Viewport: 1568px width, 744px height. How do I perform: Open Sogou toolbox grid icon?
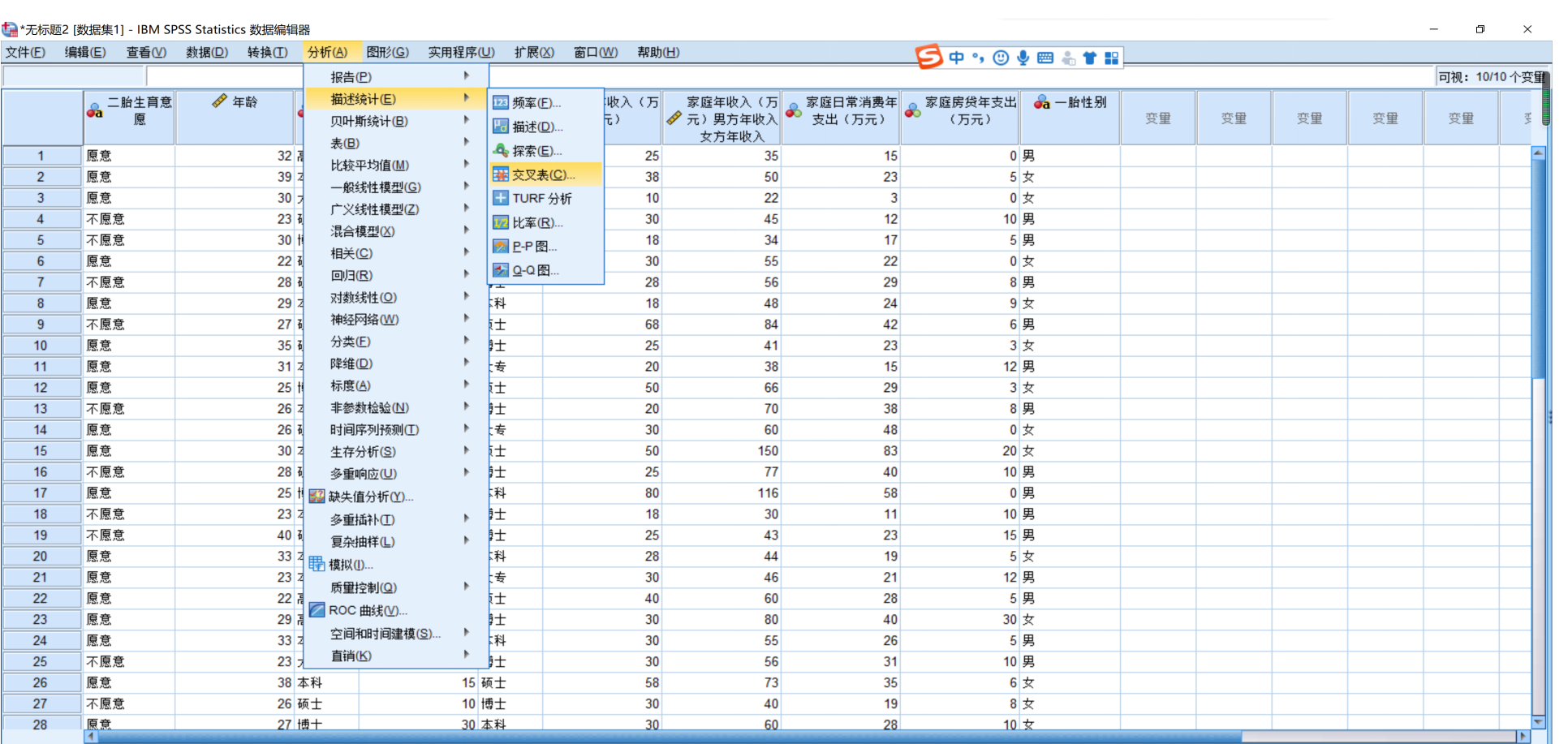coord(1111,58)
